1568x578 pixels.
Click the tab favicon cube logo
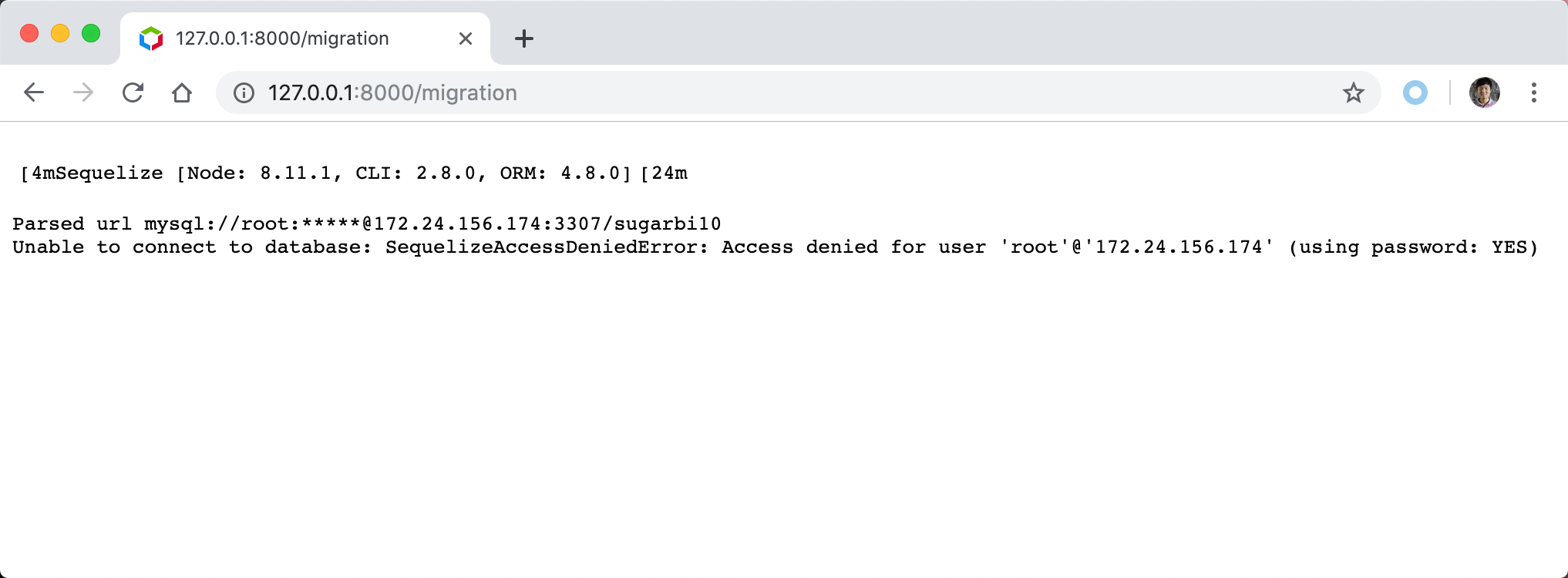pos(151,39)
